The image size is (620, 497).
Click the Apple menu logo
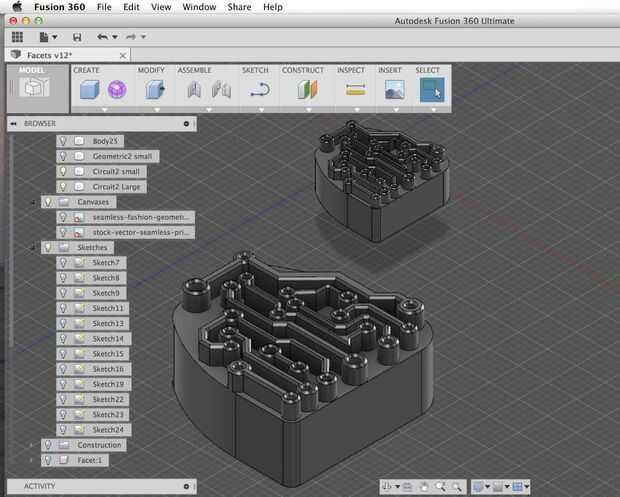point(17,7)
